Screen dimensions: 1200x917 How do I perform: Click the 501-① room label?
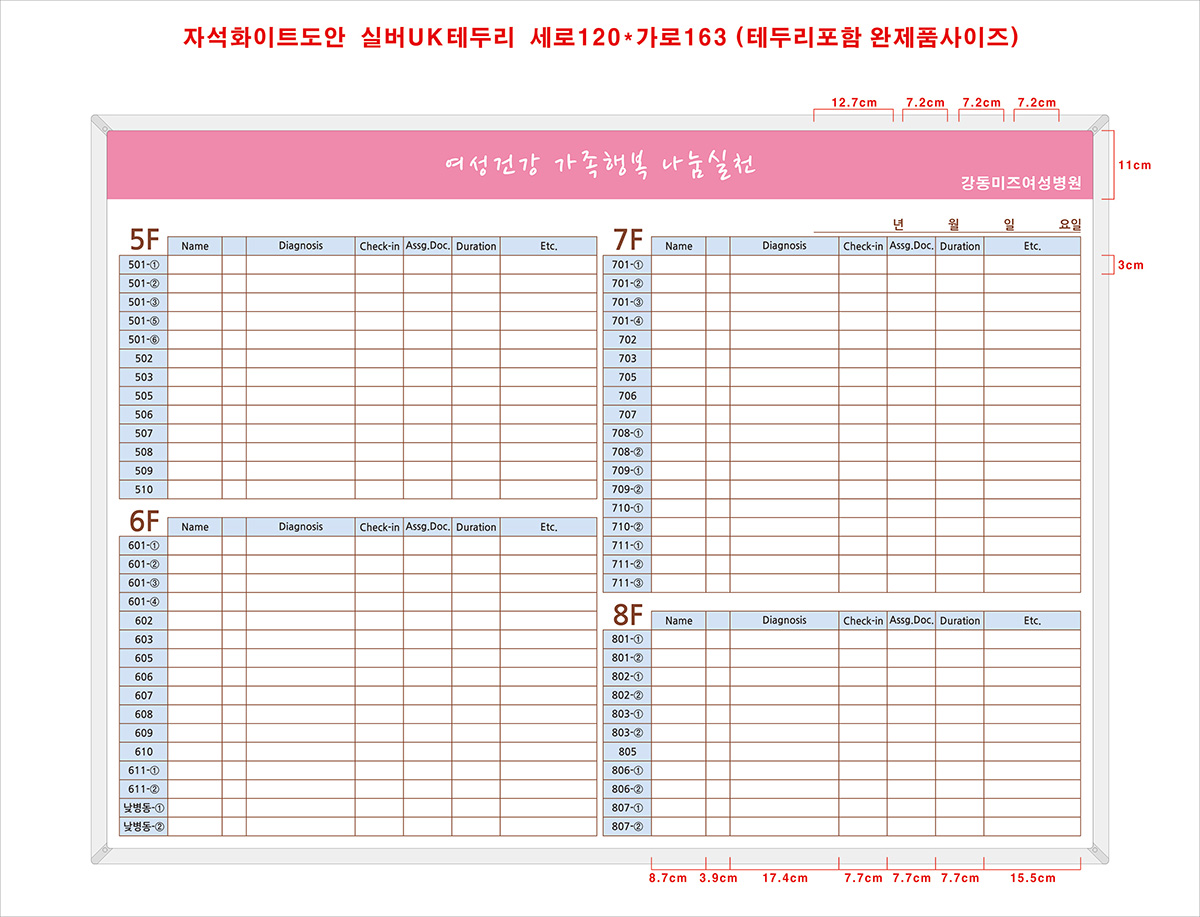pyautogui.click(x=144, y=265)
